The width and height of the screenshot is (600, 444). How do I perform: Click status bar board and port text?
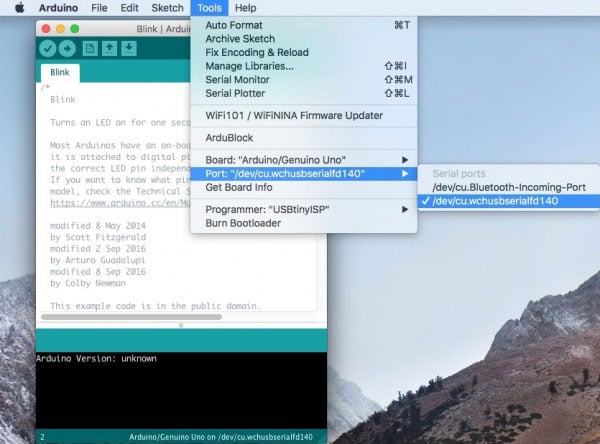pos(221,437)
